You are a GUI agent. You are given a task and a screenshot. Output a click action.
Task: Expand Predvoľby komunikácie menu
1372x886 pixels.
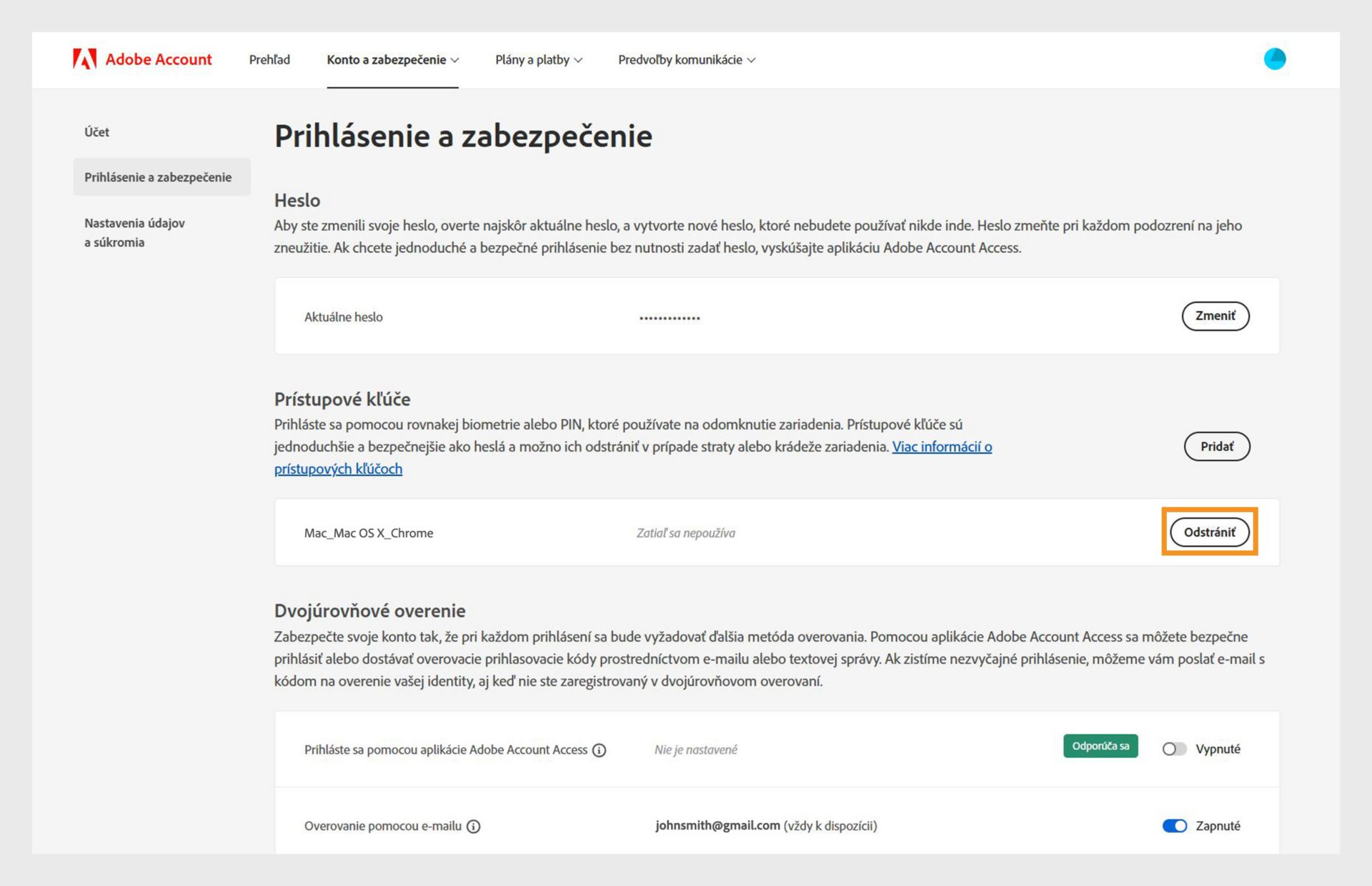[686, 60]
